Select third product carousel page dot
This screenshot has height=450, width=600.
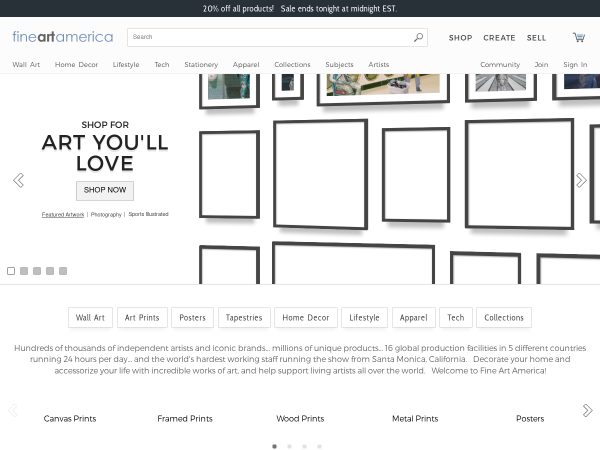click(304, 446)
